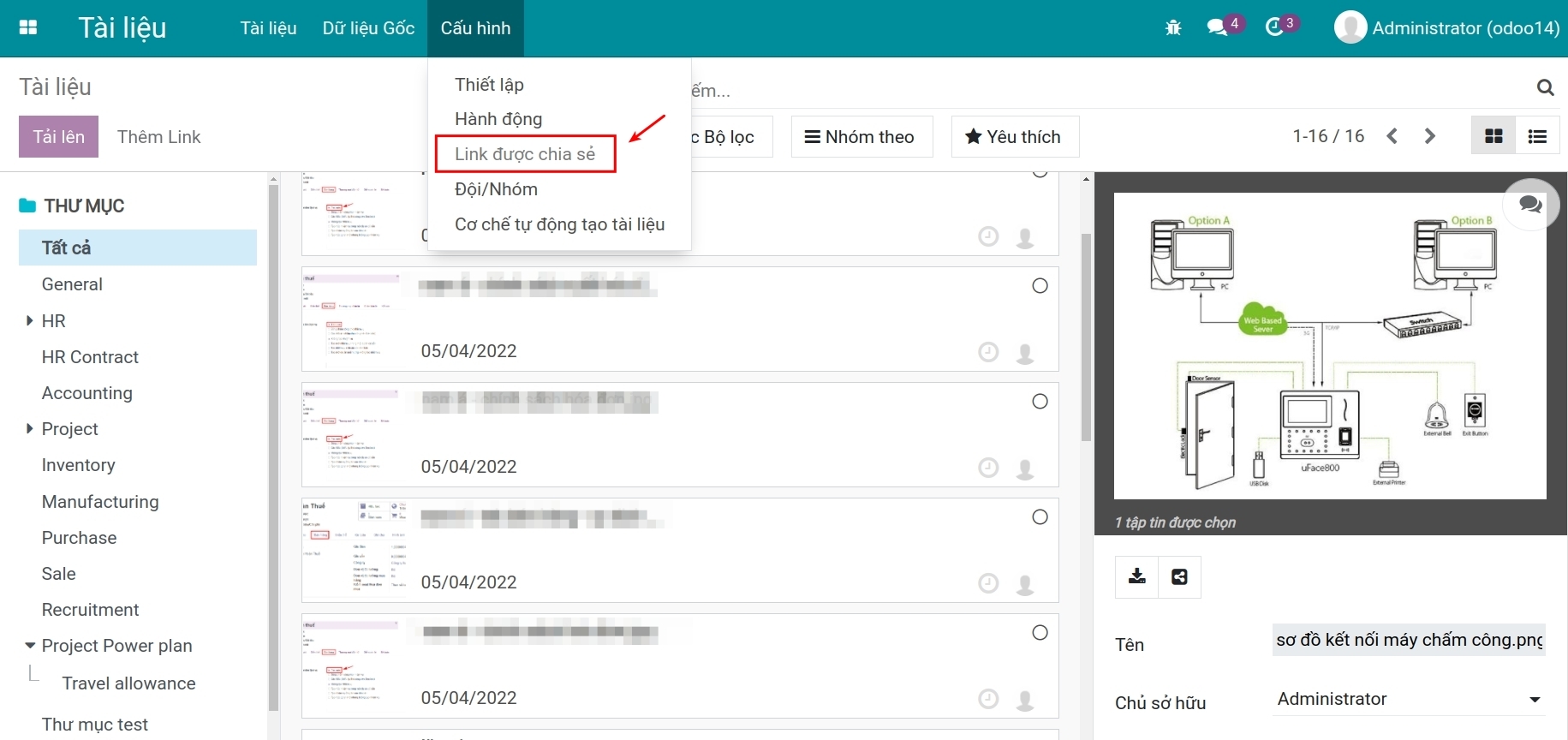Click the document list vertical scrollbar

pyautogui.click(x=1086, y=337)
